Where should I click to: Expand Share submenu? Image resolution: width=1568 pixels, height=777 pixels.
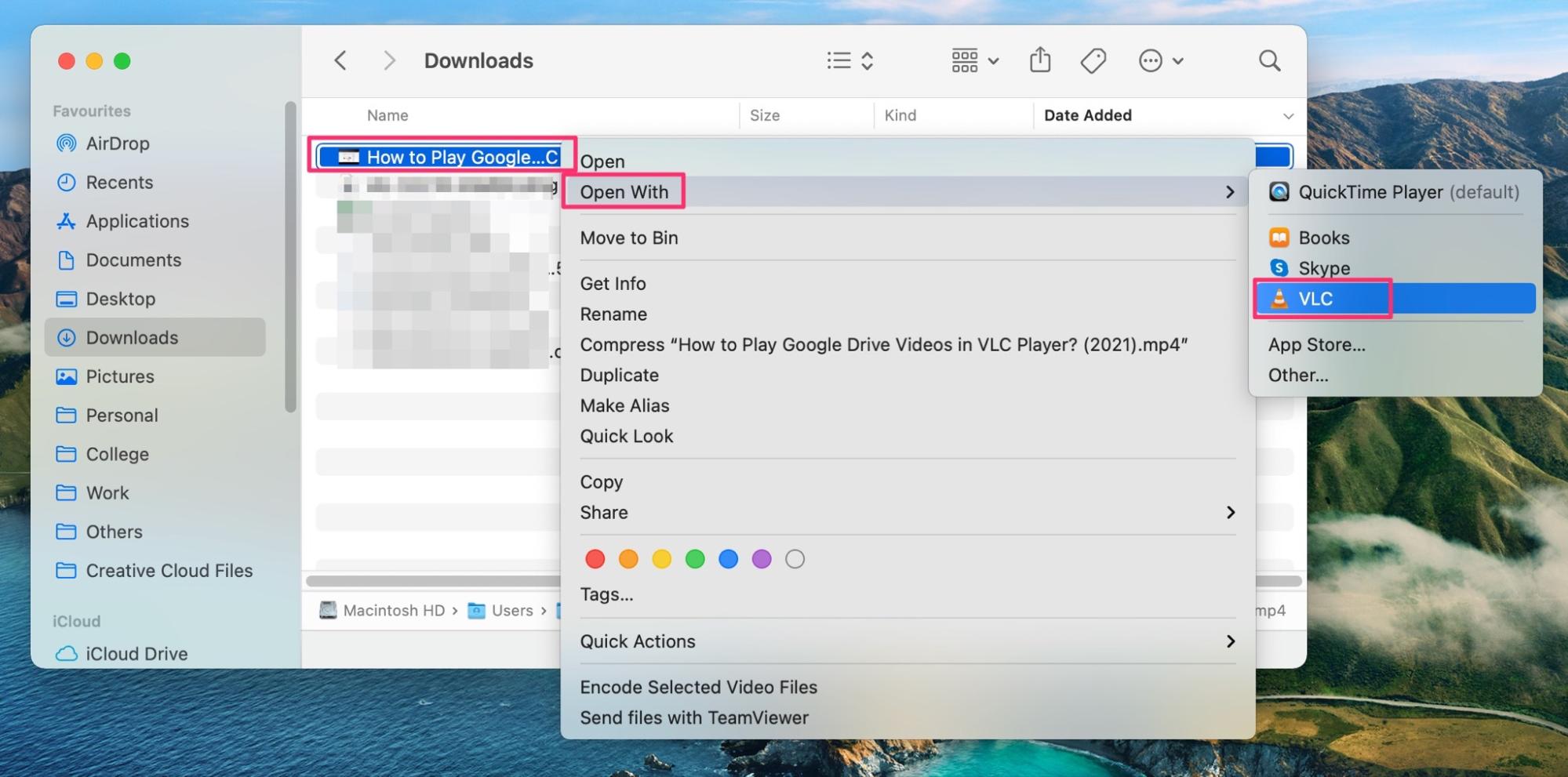[908, 512]
